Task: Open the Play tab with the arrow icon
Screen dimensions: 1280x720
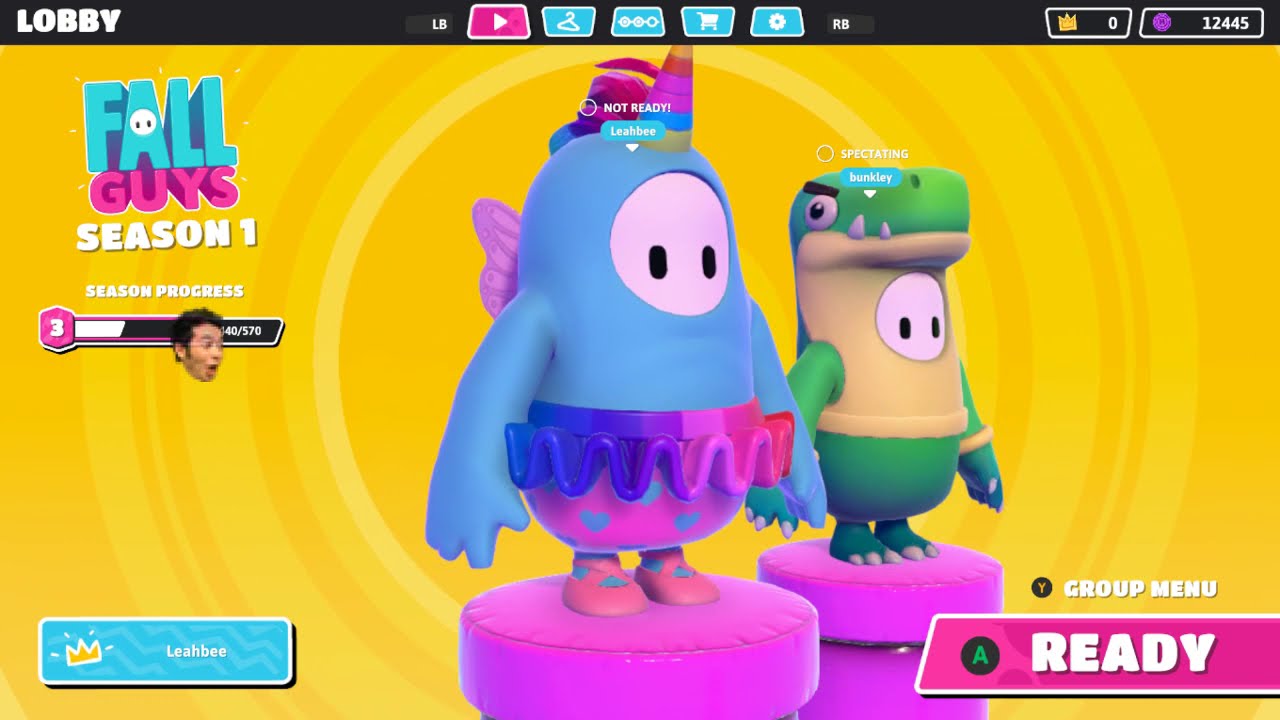Action: point(499,22)
